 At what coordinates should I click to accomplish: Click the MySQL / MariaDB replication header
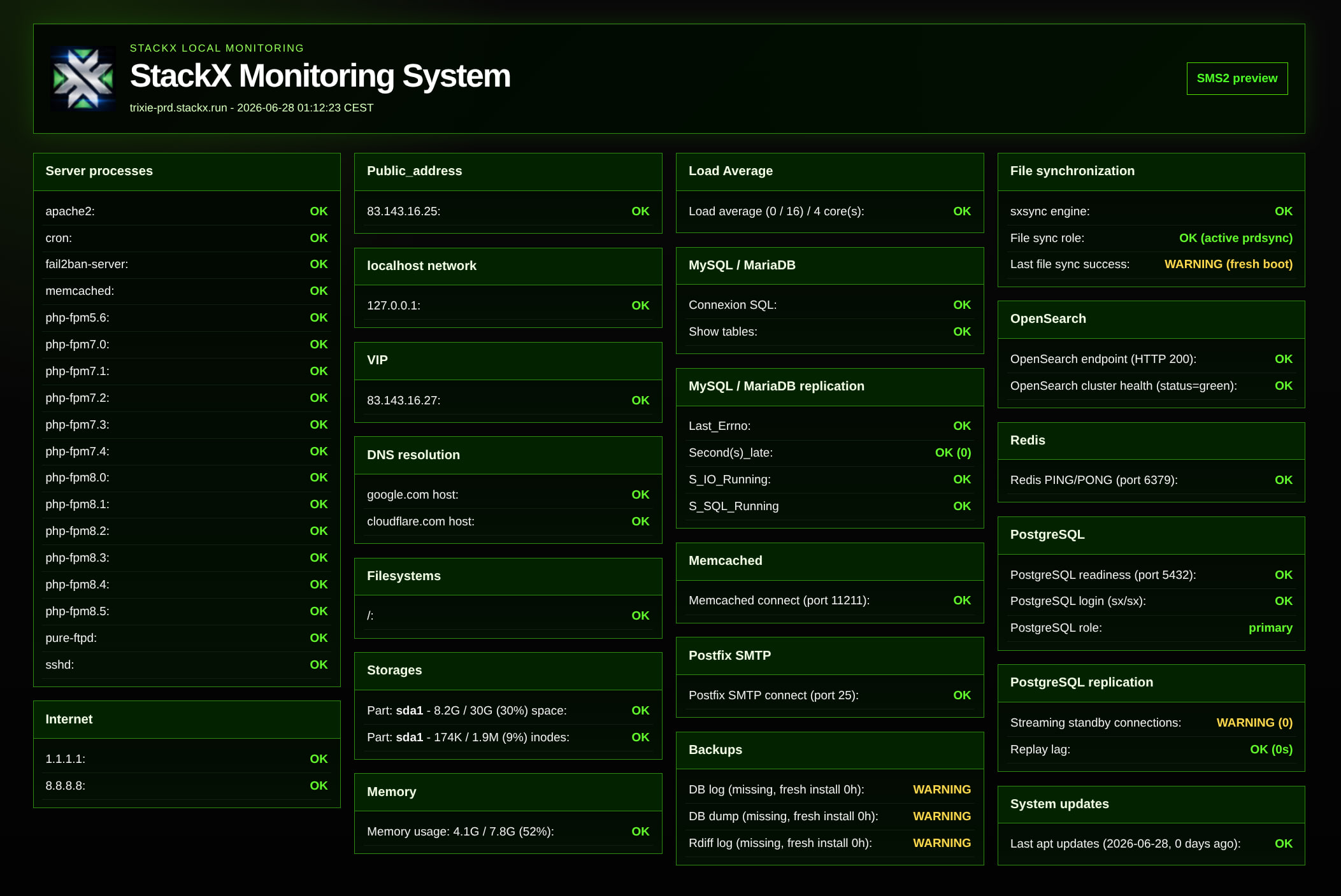[830, 387]
